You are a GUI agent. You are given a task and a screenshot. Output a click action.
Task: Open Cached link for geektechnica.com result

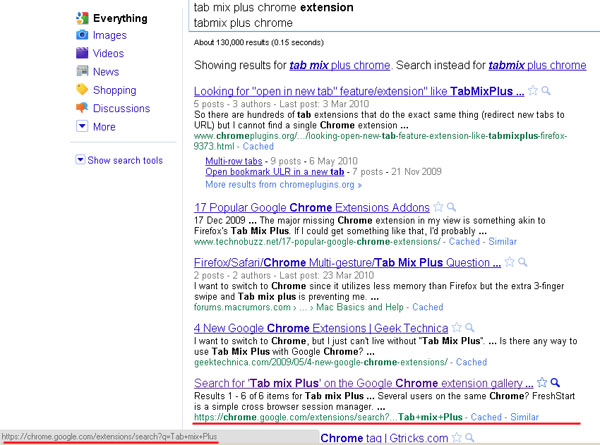[471, 362]
